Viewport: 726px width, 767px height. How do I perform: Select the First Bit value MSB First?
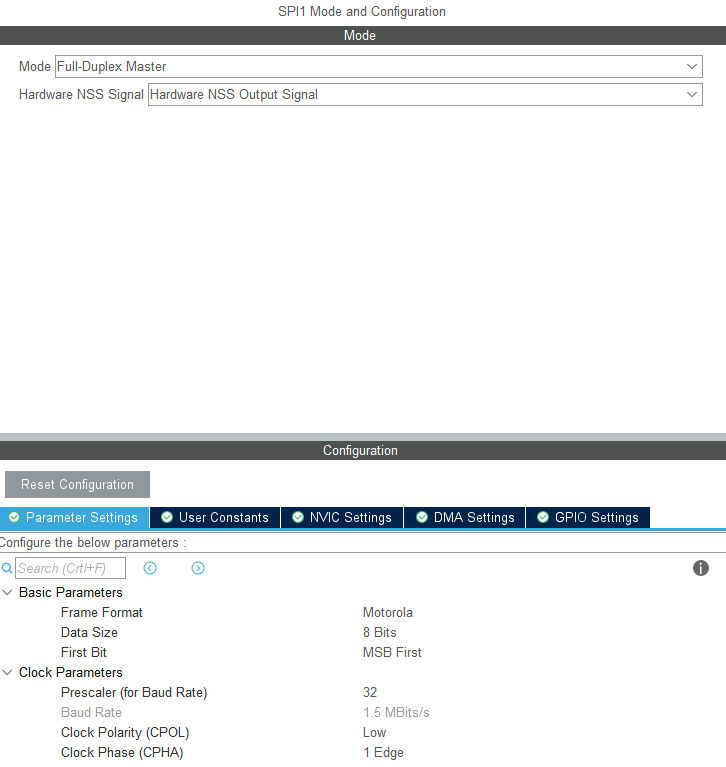click(x=392, y=653)
